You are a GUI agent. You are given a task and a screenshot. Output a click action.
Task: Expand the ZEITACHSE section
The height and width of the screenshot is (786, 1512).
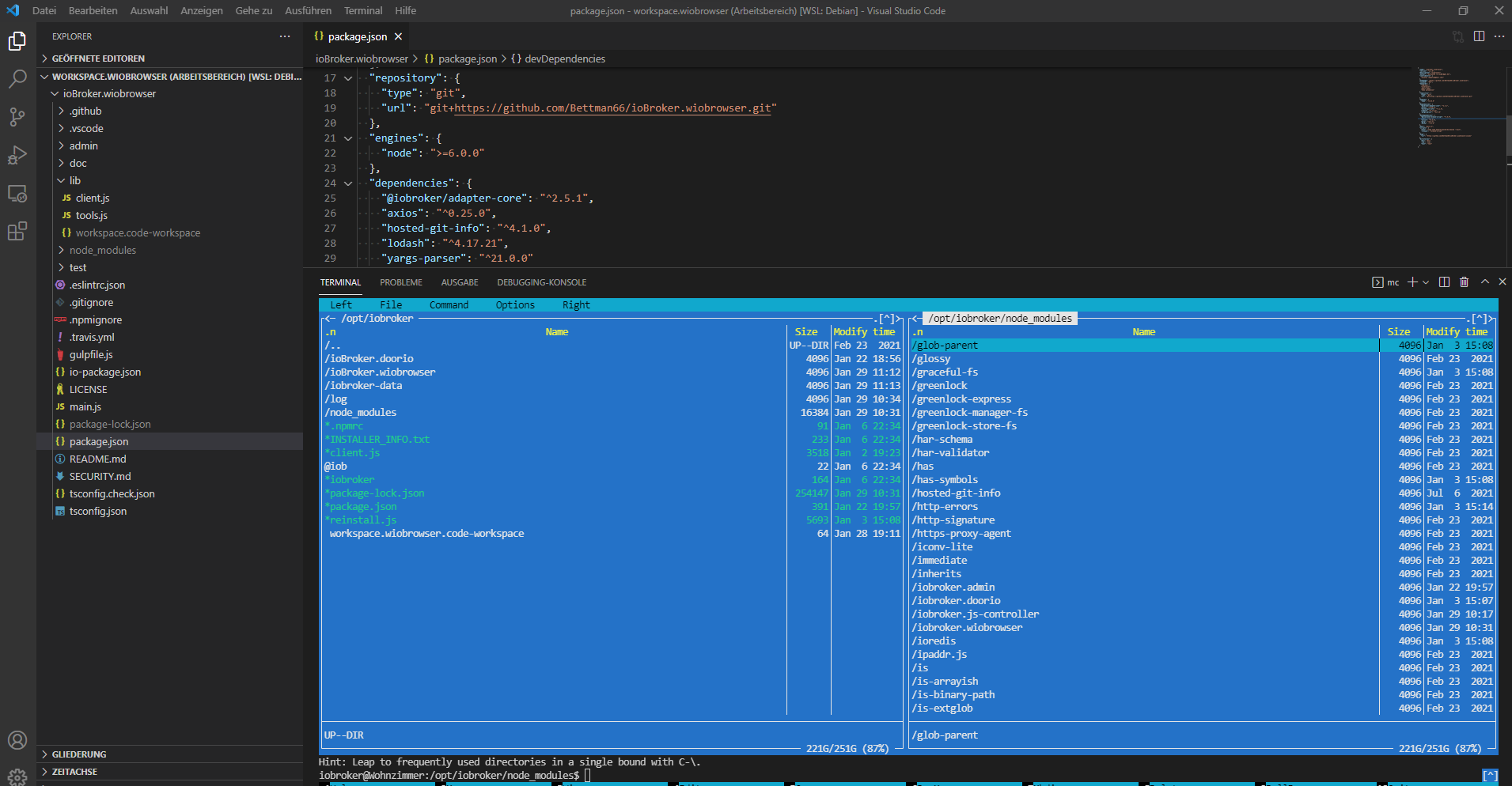coord(170,772)
